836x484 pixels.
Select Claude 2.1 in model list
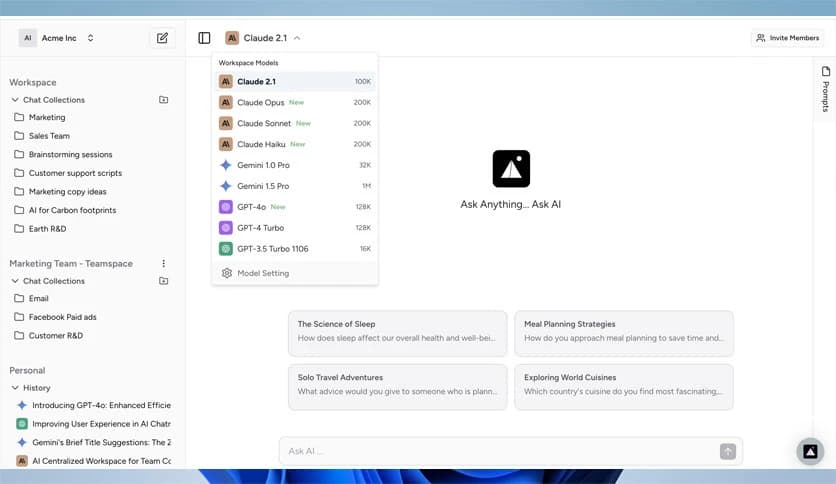point(295,82)
